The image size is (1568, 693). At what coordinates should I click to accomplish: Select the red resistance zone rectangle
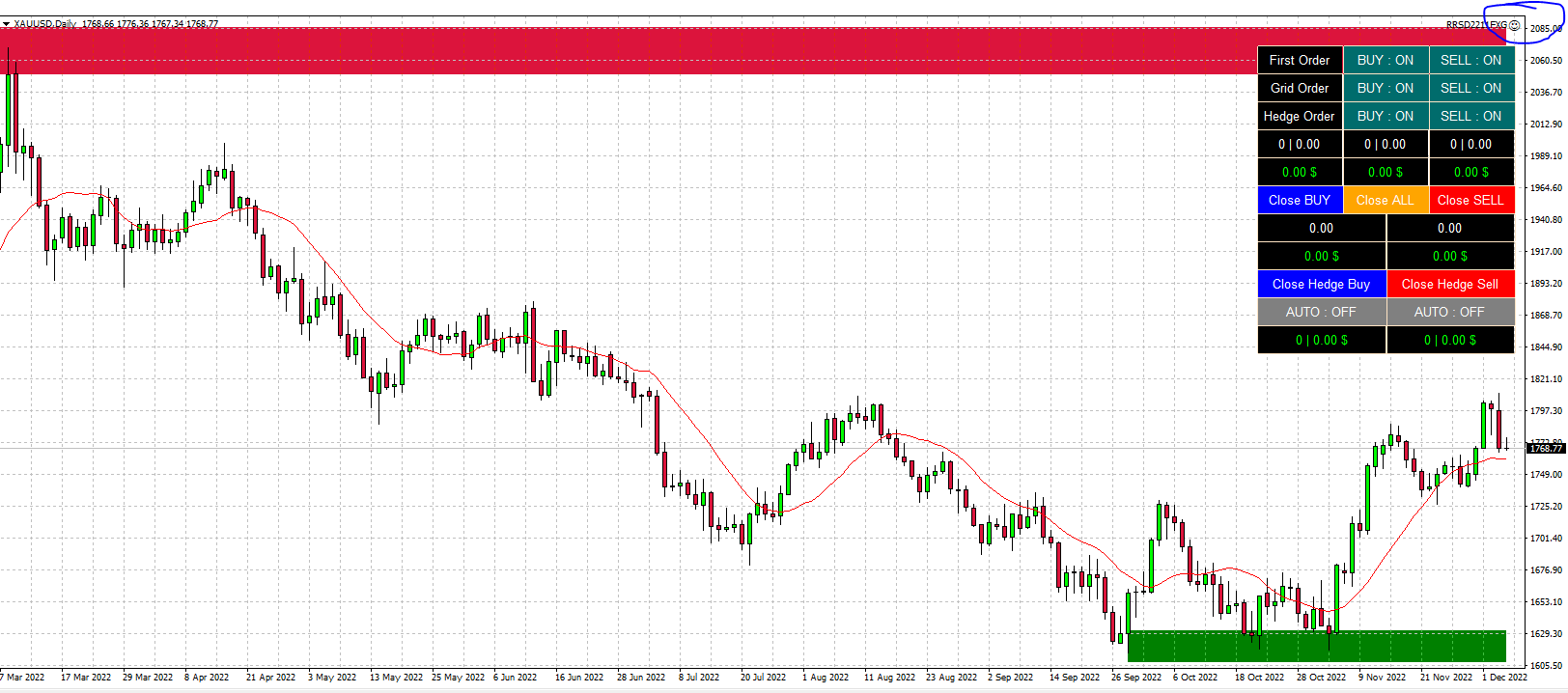628,50
